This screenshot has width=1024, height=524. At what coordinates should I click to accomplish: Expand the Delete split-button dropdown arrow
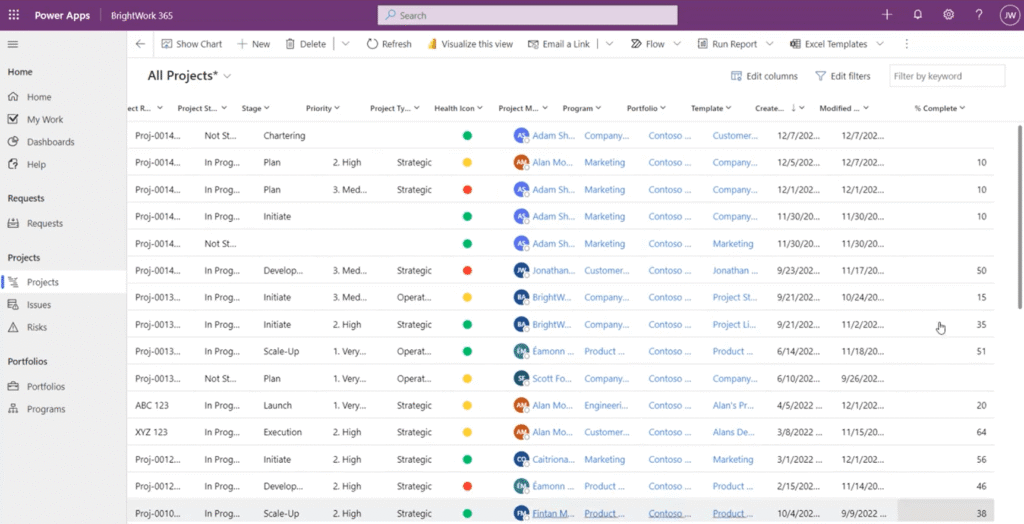[x=346, y=44]
